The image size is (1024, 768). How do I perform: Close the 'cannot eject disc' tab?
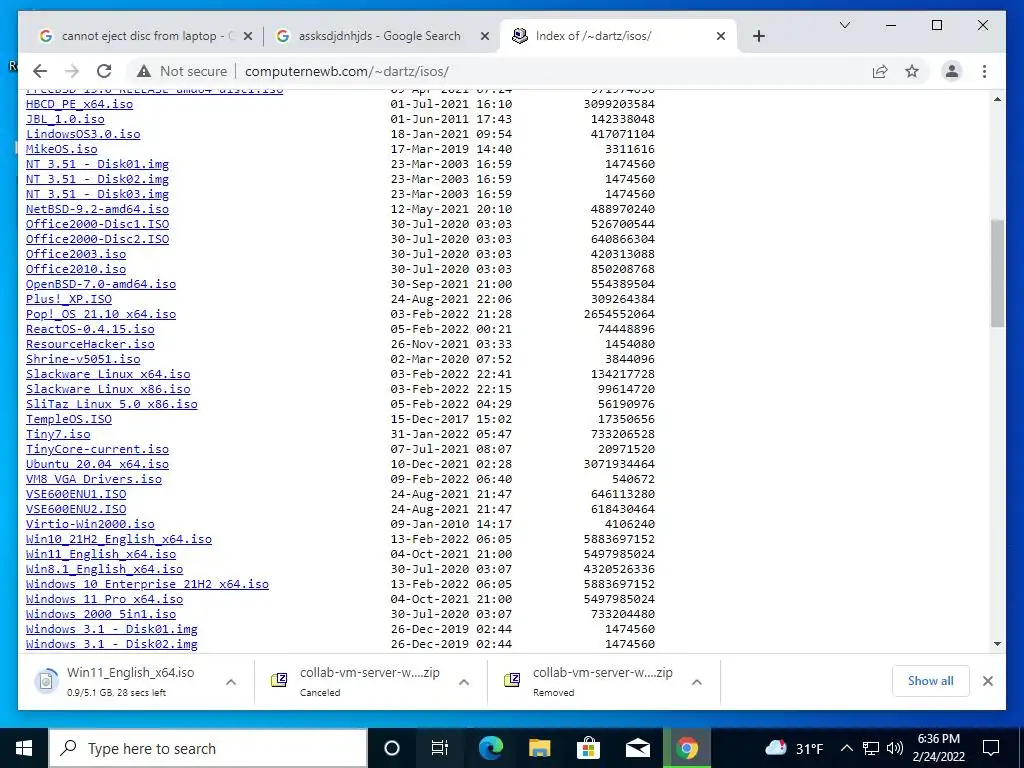[248, 37]
